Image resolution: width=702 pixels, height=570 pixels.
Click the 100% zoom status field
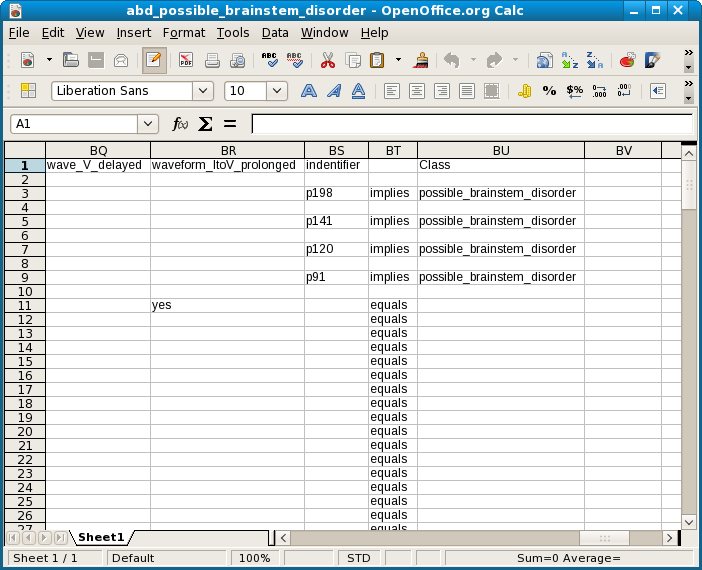coord(254,558)
